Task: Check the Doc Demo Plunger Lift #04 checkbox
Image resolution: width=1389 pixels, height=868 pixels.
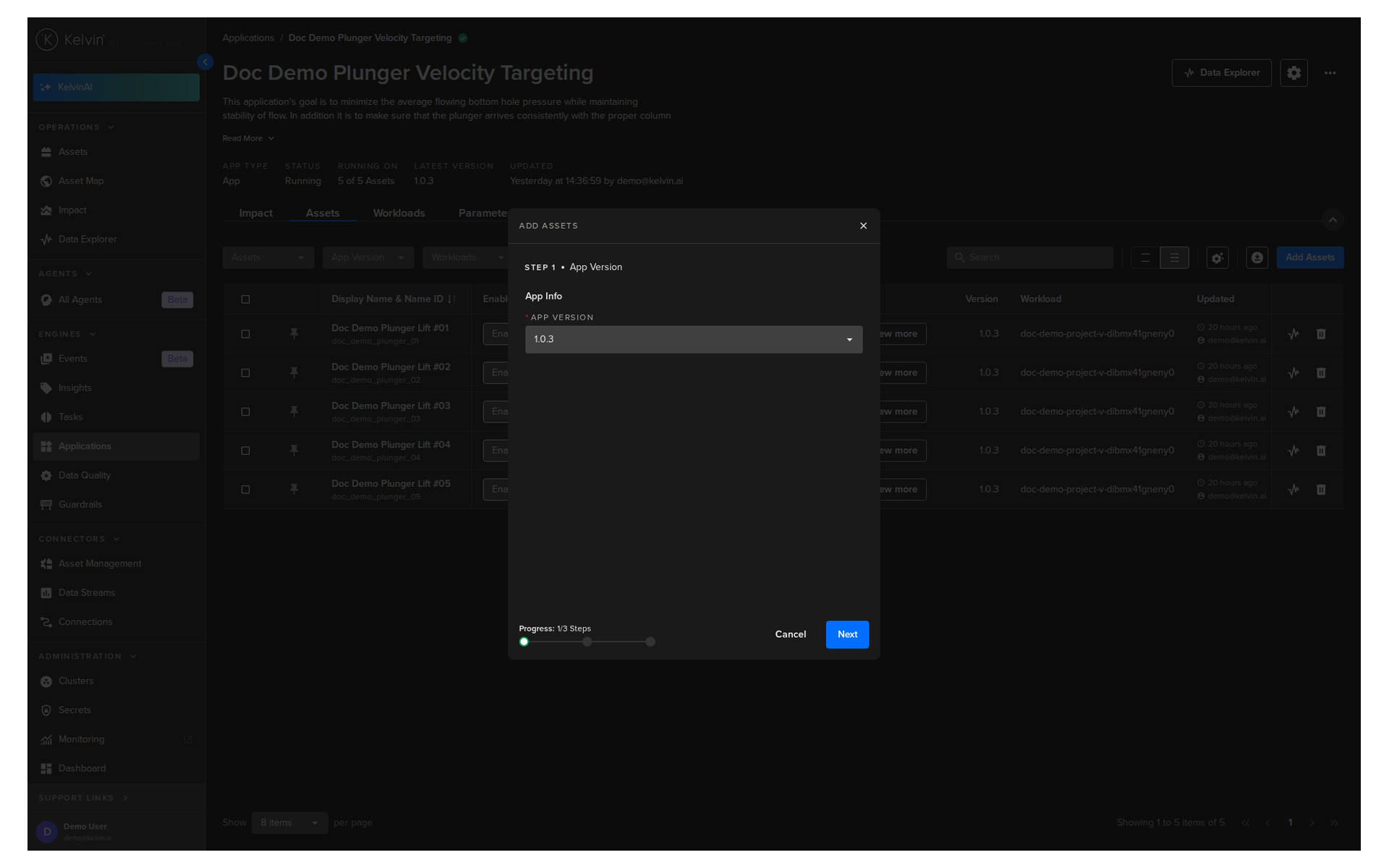Action: [x=245, y=451]
